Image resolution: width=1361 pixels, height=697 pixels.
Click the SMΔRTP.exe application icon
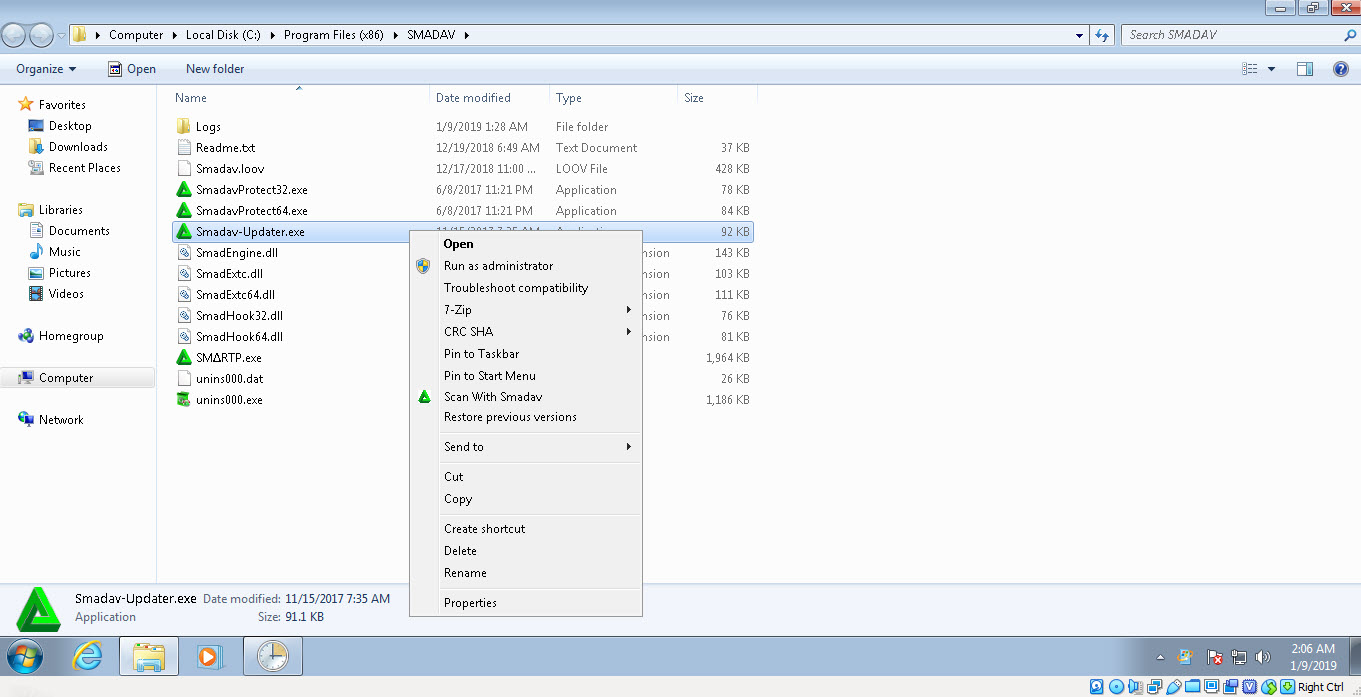click(x=184, y=358)
